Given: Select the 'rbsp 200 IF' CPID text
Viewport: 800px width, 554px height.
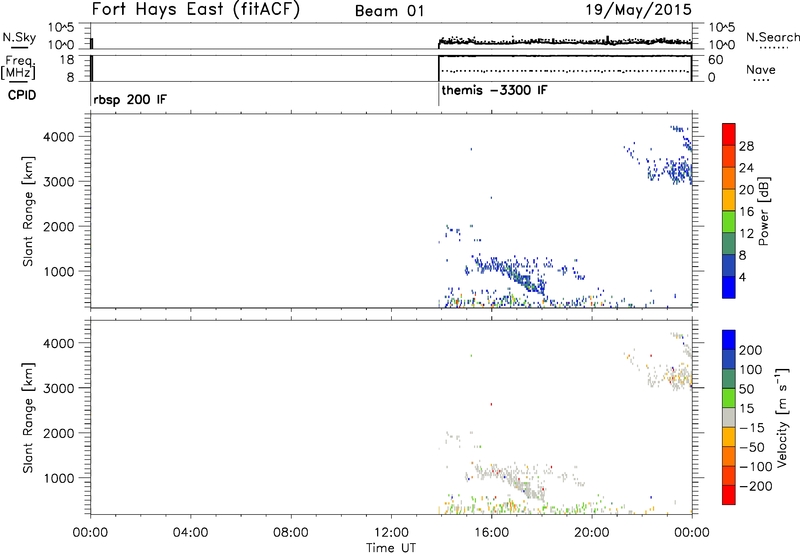Looking at the screenshot, I should pos(130,99).
